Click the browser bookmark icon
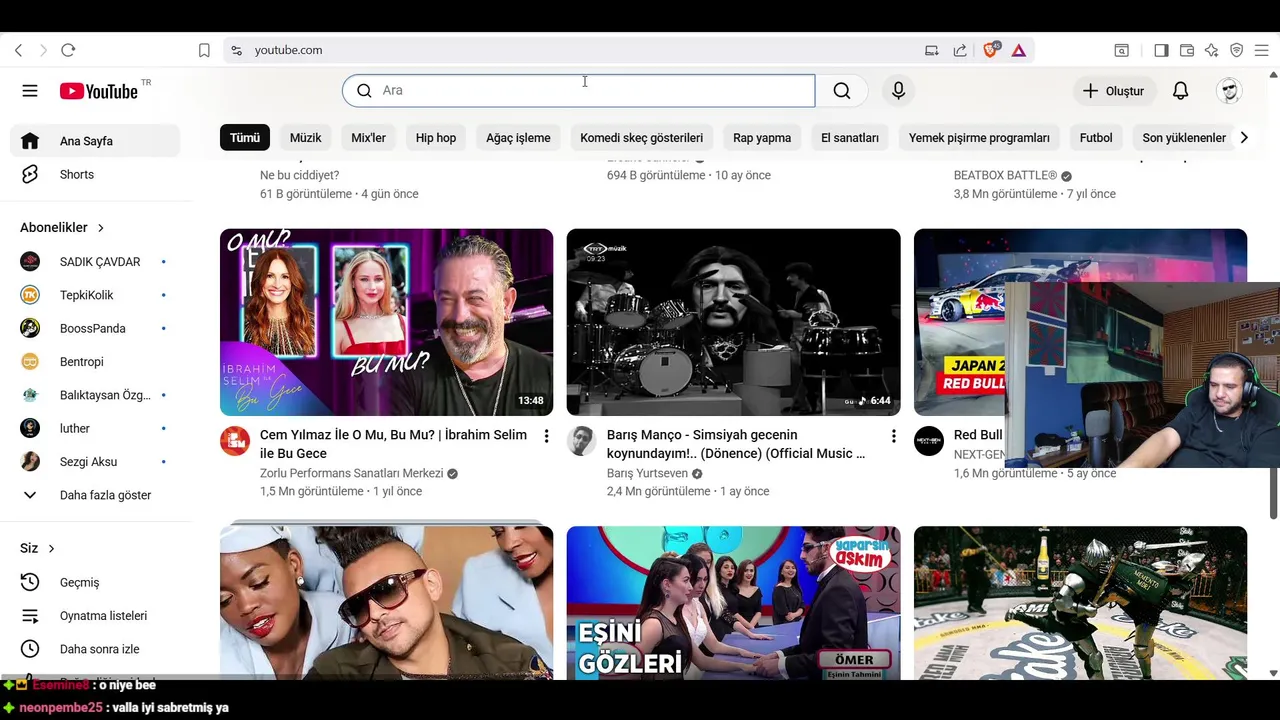The width and height of the screenshot is (1280, 720). pos(204,50)
